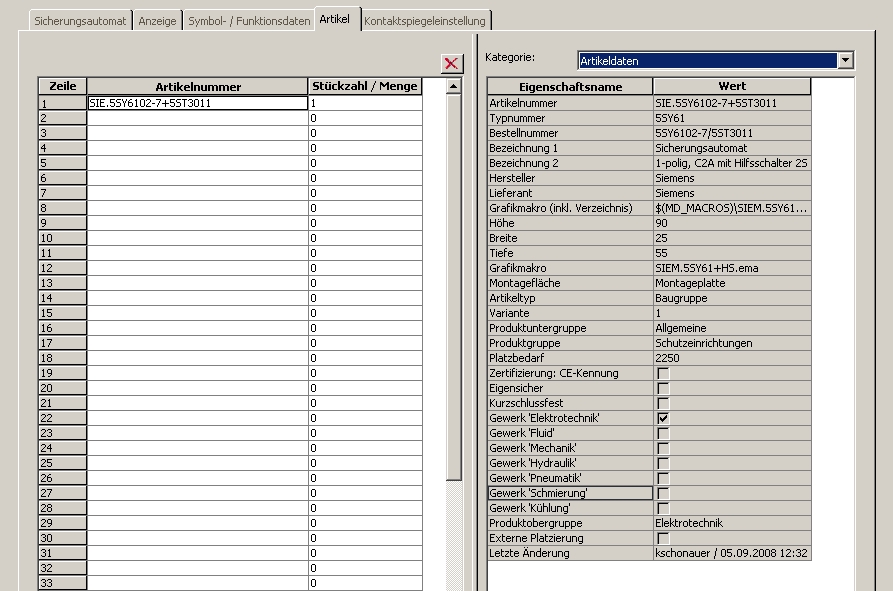Click the Artikelnummer column header

click(198, 87)
